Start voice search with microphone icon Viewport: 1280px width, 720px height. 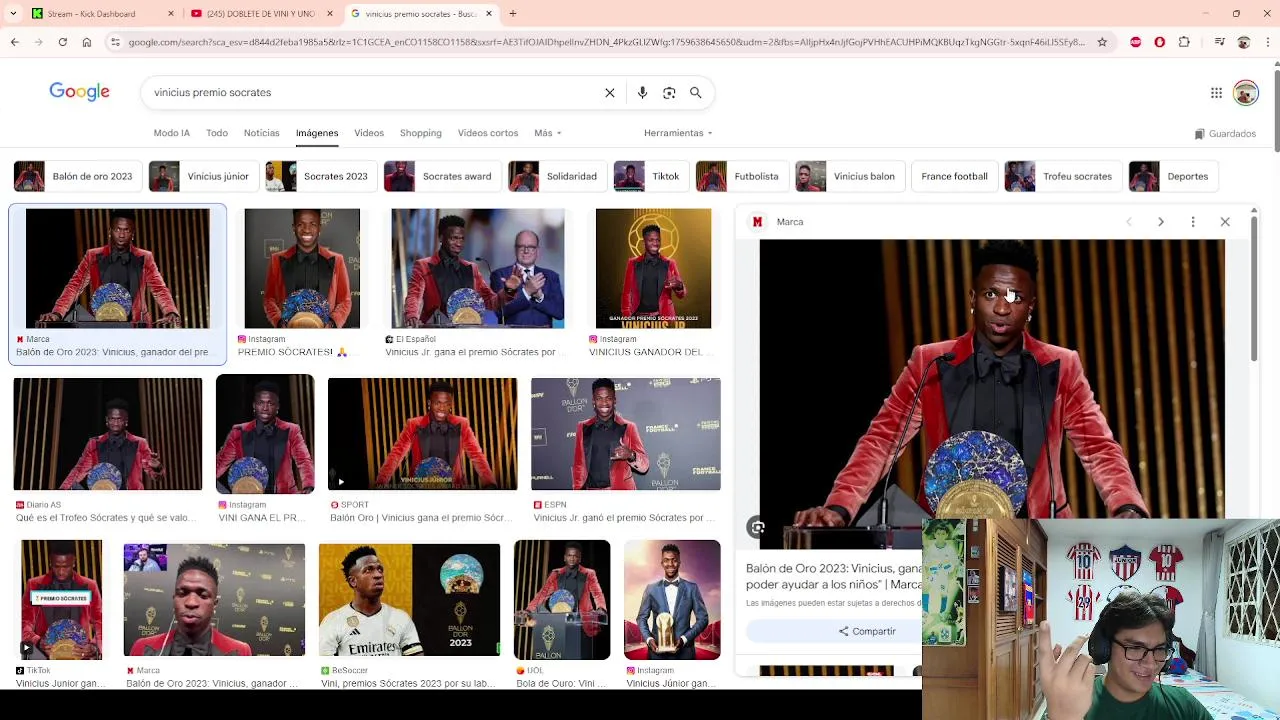tap(642, 92)
